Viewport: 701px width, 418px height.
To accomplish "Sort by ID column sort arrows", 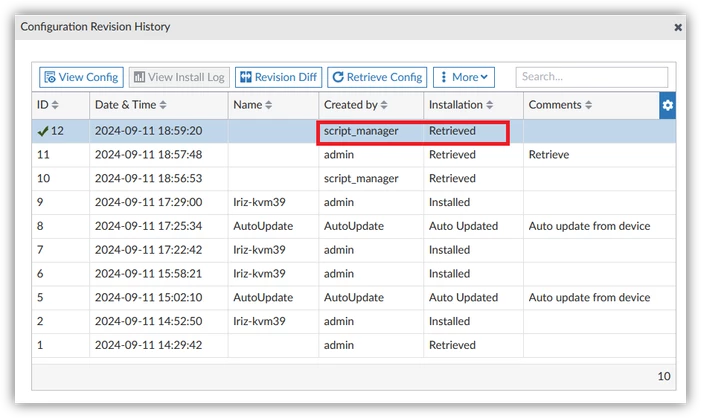I will (x=55, y=105).
